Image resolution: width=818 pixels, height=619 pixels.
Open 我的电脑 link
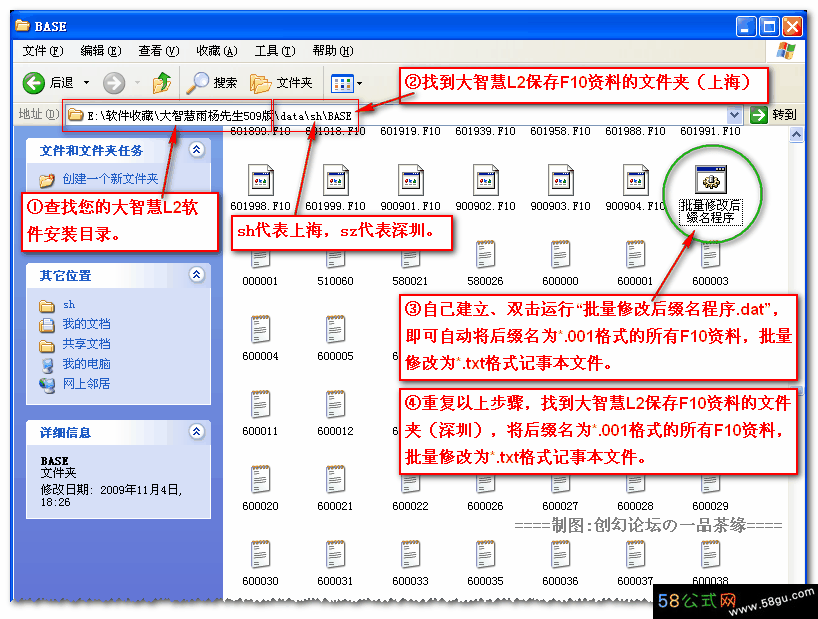click(87, 363)
